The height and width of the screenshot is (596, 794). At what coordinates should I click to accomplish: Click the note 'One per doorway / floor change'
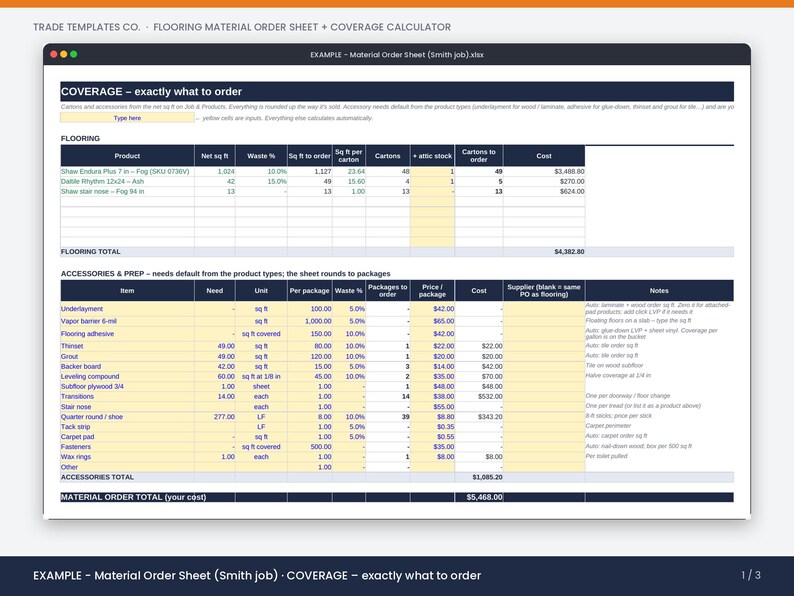tap(627, 395)
